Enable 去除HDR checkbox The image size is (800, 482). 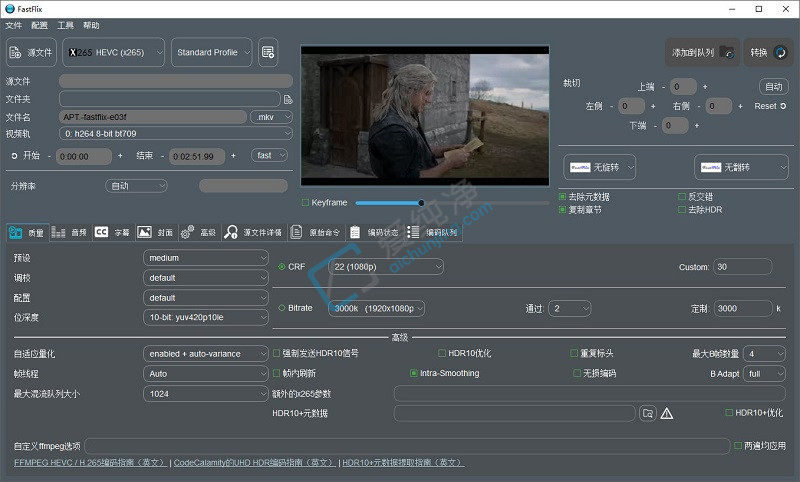coord(682,210)
